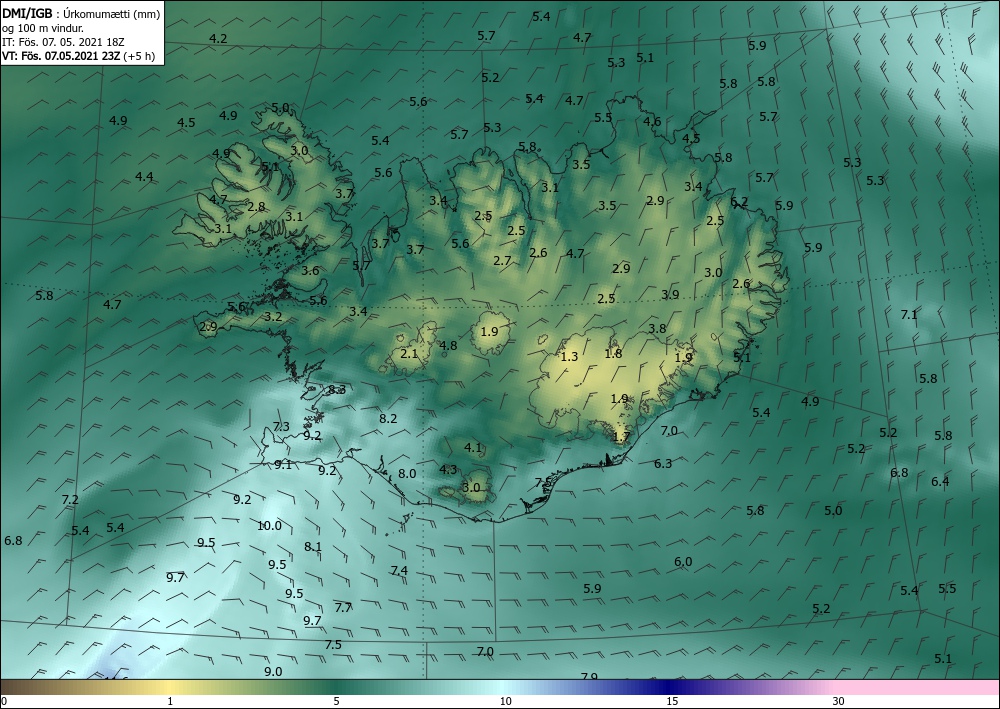Click the 8.1 value offshore
The image size is (1000, 709).
pyautogui.click(x=313, y=547)
